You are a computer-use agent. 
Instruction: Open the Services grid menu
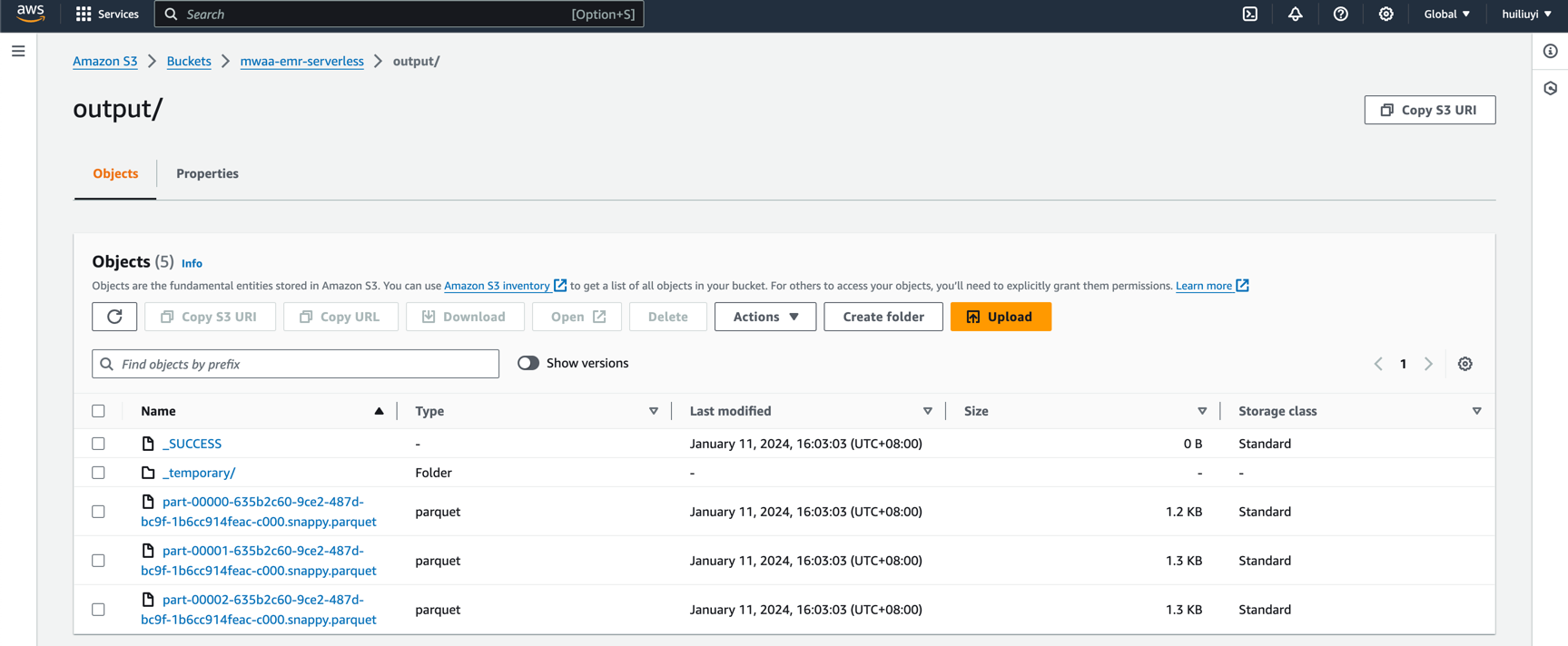coord(107,15)
